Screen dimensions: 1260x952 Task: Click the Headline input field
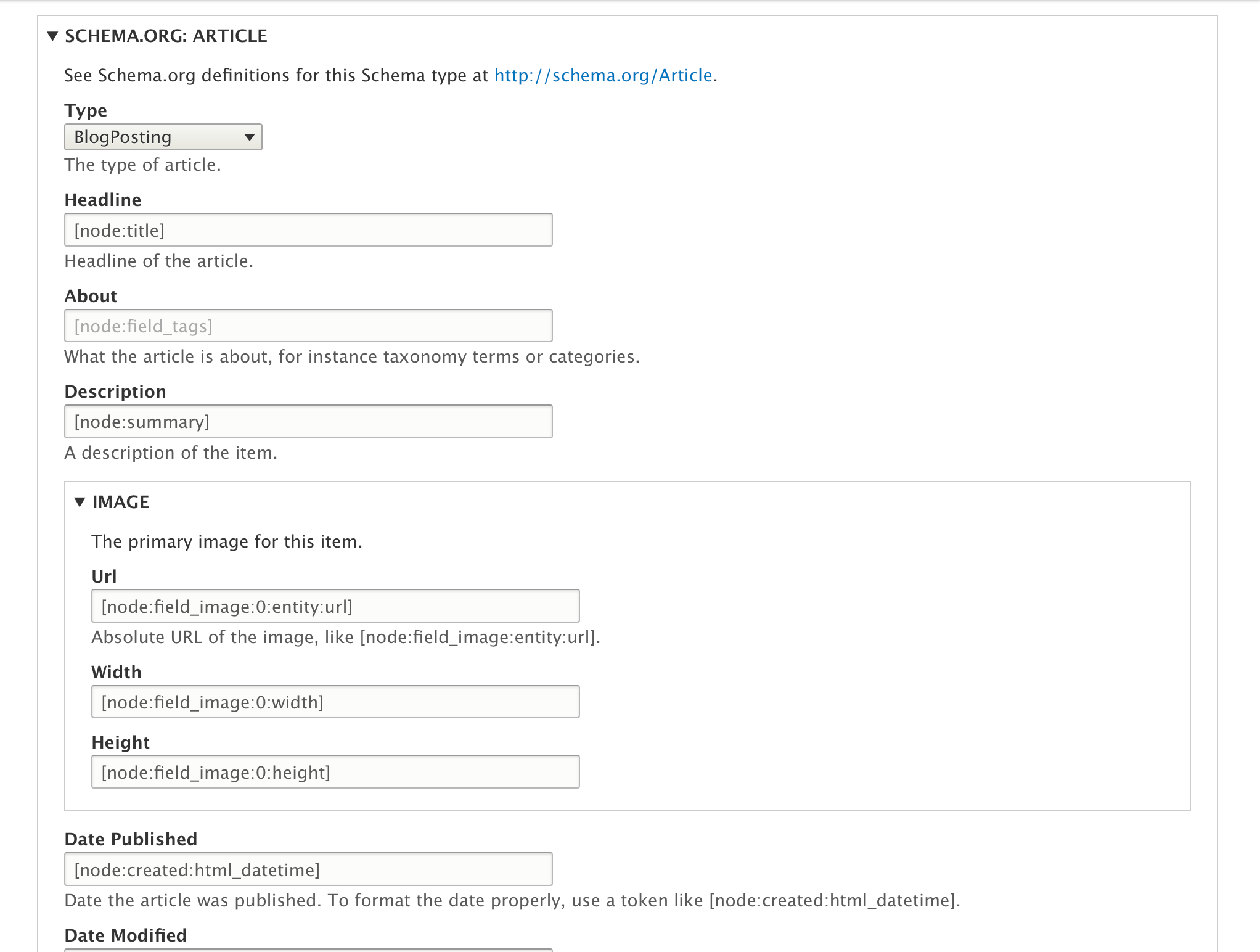(308, 230)
